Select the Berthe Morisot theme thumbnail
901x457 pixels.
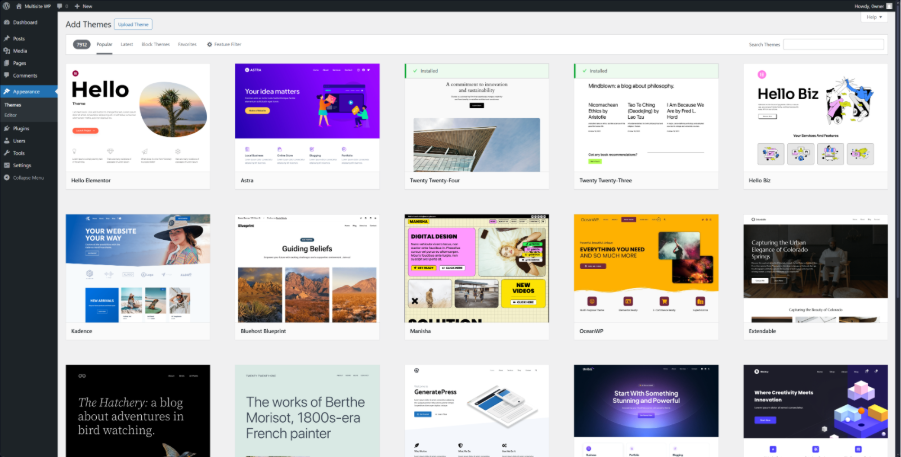pos(307,411)
